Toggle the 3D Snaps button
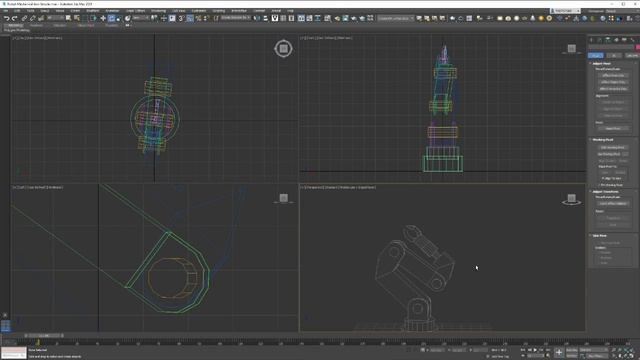This screenshot has height=360, width=640. (181, 18)
